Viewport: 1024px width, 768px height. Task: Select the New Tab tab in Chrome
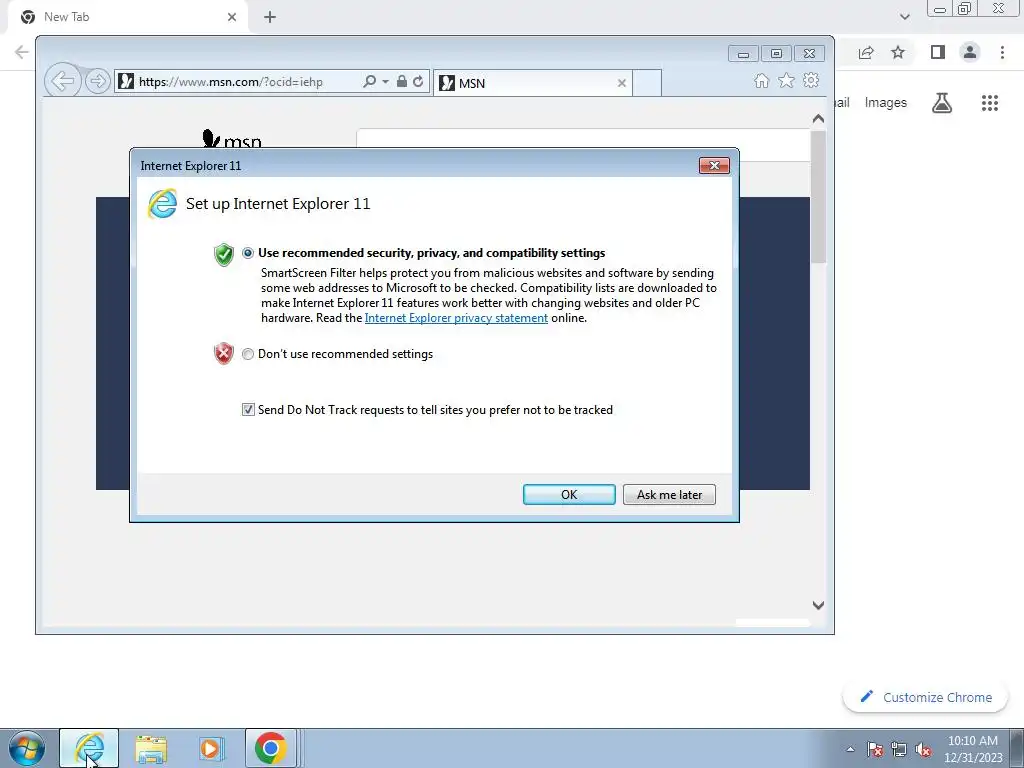[127, 17]
